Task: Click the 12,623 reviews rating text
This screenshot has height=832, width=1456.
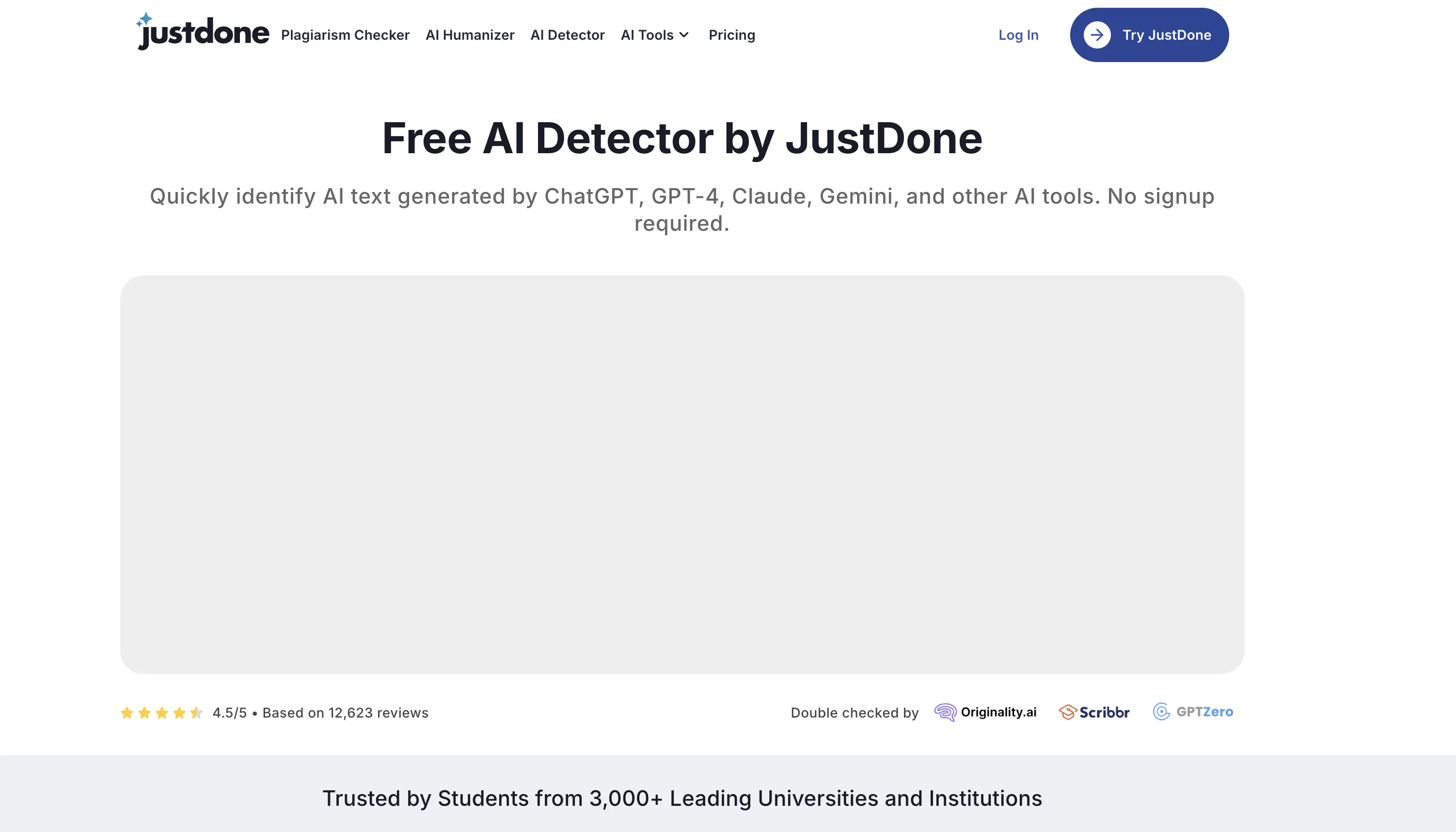Action: click(x=345, y=713)
